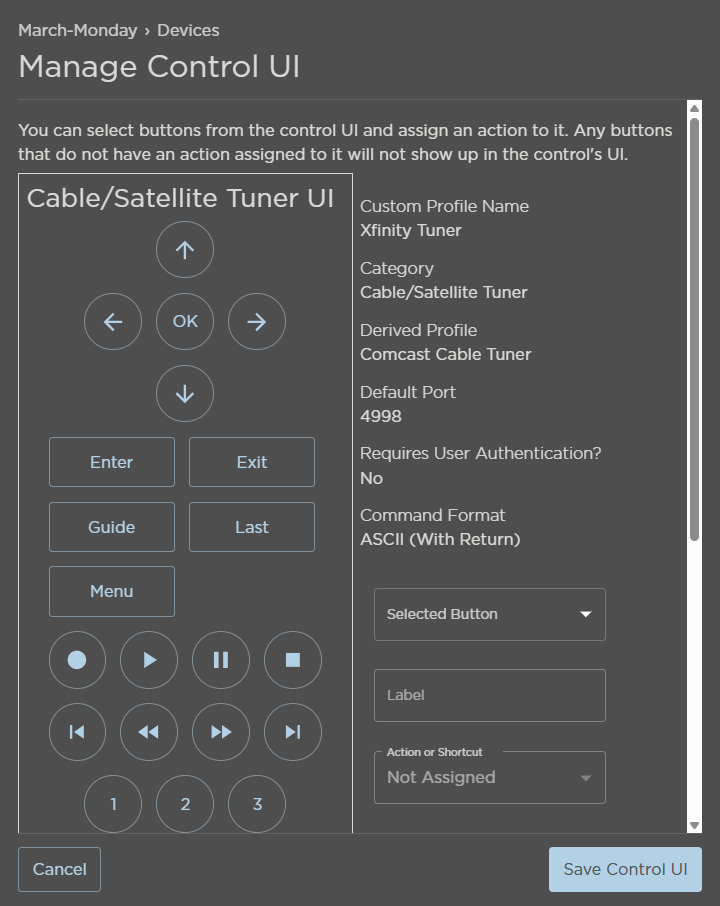Click the Label input field
The width and height of the screenshot is (720, 906).
click(489, 694)
